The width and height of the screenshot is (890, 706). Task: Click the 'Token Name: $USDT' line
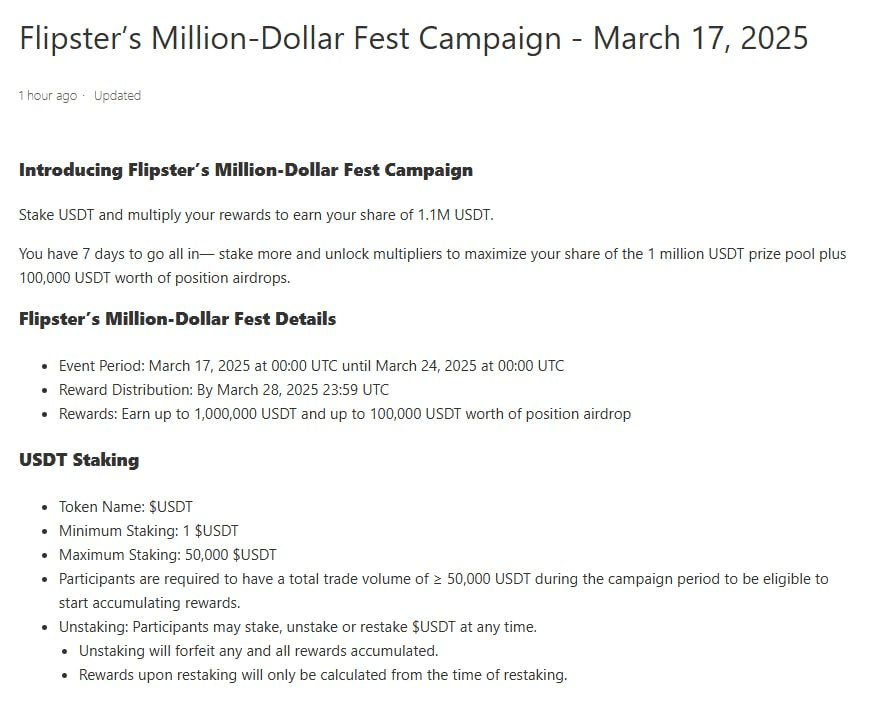[125, 506]
